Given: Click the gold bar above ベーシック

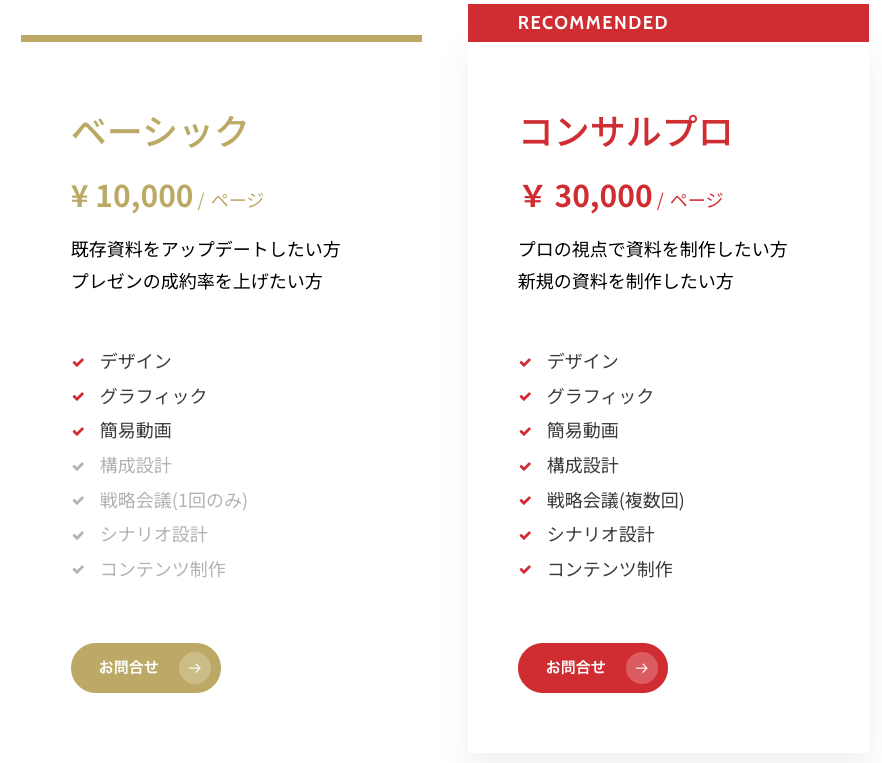Looking at the screenshot, I should pos(221,39).
